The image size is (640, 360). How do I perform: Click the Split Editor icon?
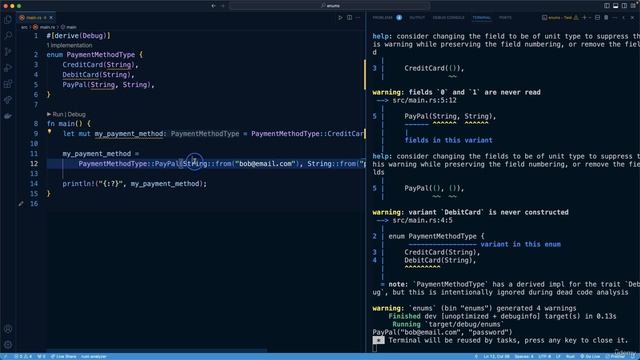[349, 18]
